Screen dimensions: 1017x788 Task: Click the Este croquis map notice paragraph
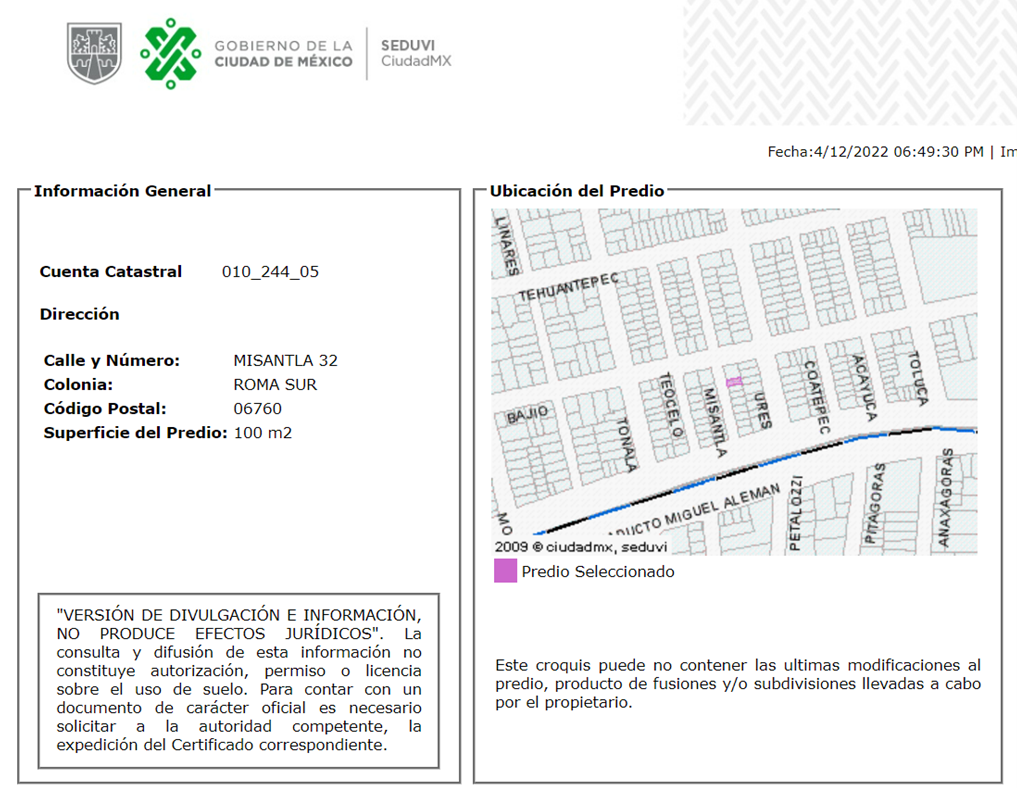point(738,684)
